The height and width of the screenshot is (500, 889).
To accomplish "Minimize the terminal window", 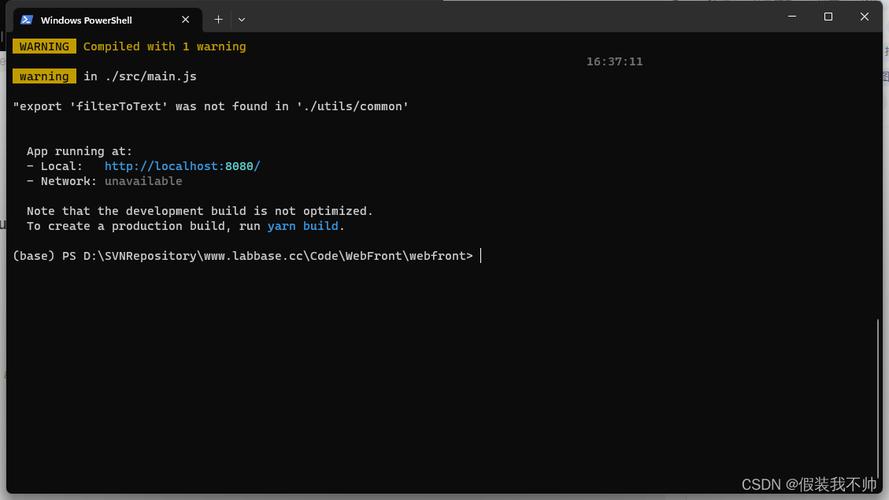I will point(791,17).
